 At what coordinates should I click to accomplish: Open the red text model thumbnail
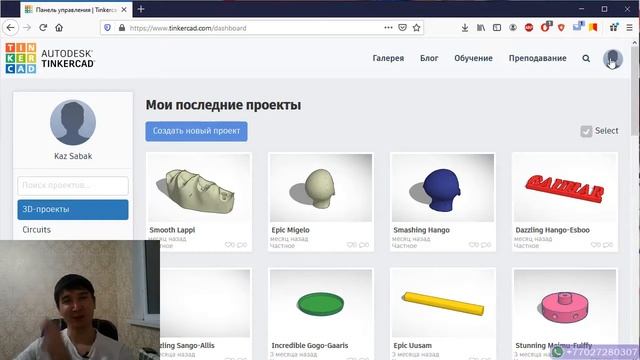(x=565, y=188)
